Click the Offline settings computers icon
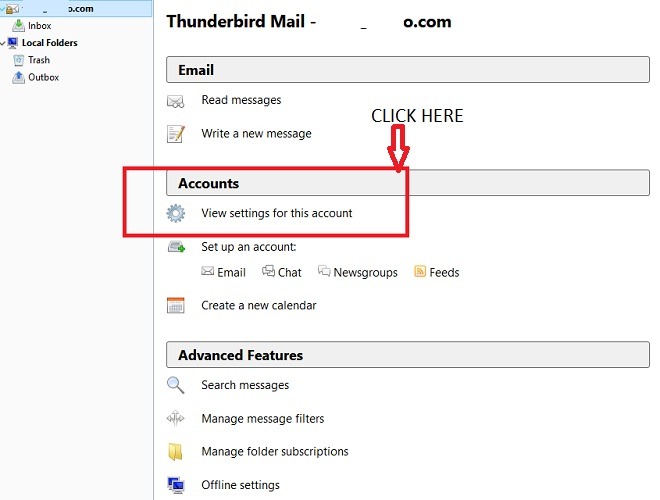660x500 pixels. (x=176, y=485)
